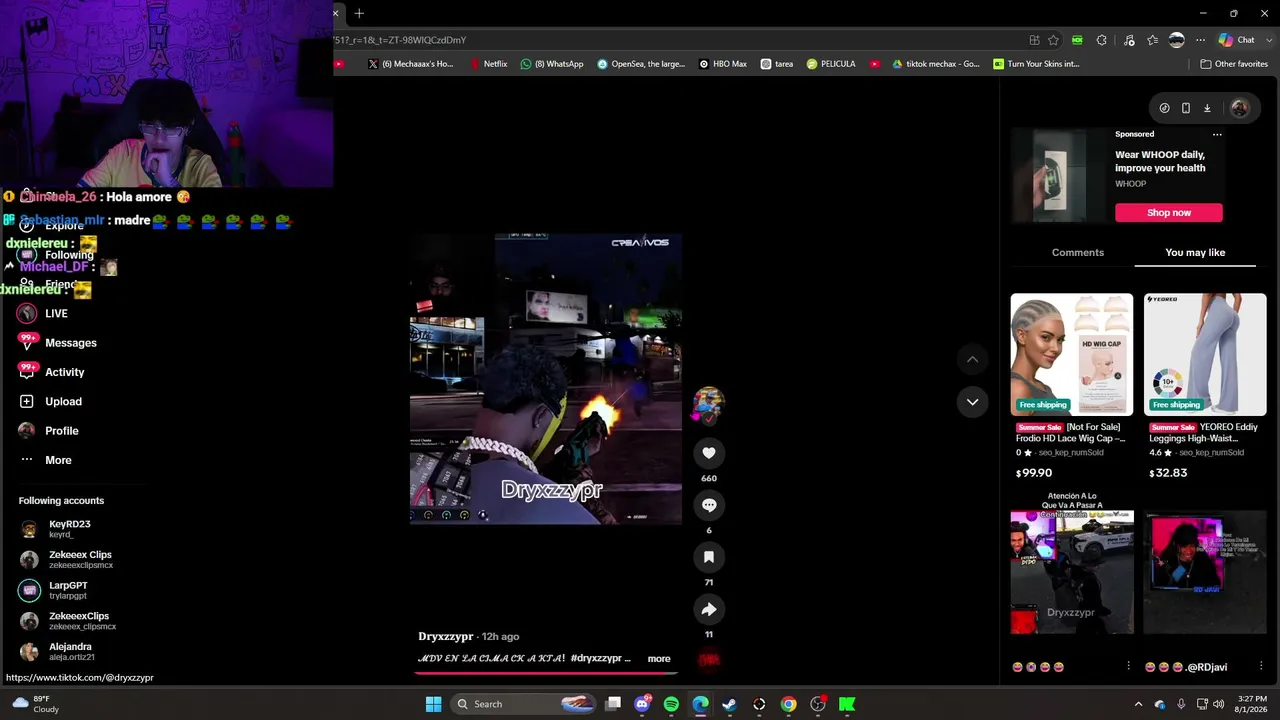This screenshot has height=720, width=1280.
Task: Open the TikTok coins icon in top-right pill
Action: coord(1164,108)
